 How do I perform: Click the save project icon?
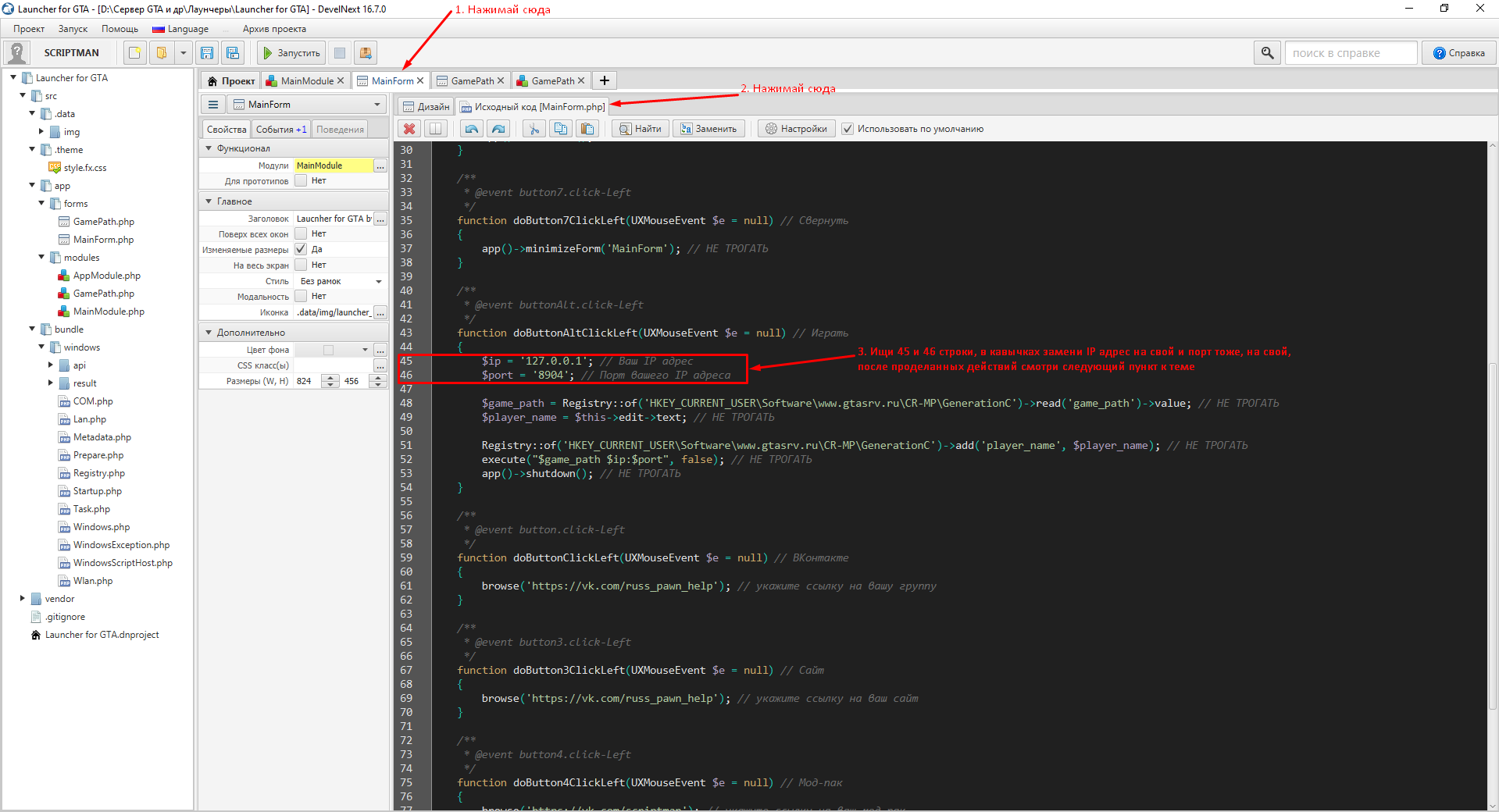tap(207, 53)
